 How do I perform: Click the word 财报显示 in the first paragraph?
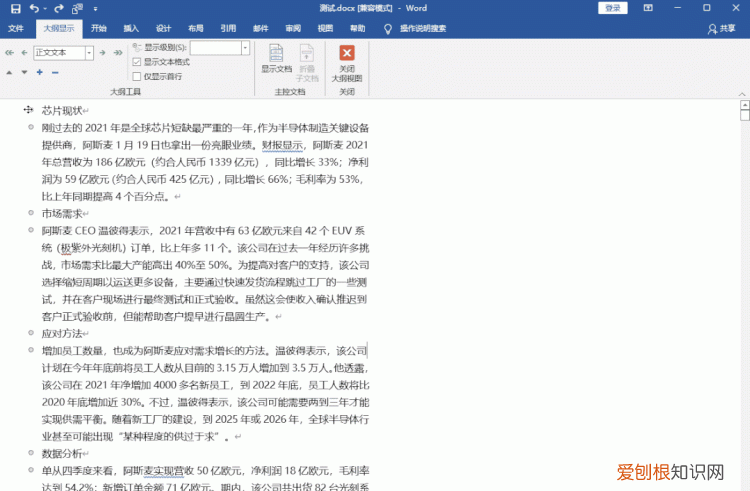coord(282,145)
